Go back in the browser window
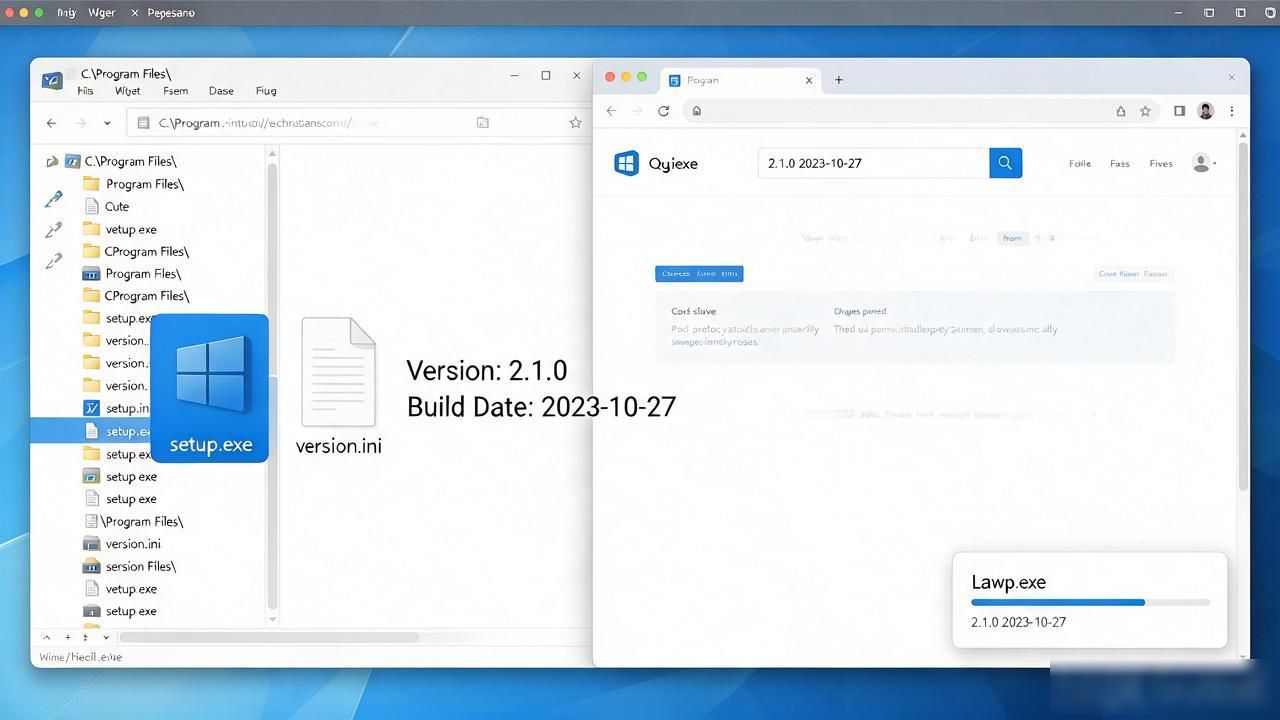Image resolution: width=1280 pixels, height=720 pixels. point(611,111)
